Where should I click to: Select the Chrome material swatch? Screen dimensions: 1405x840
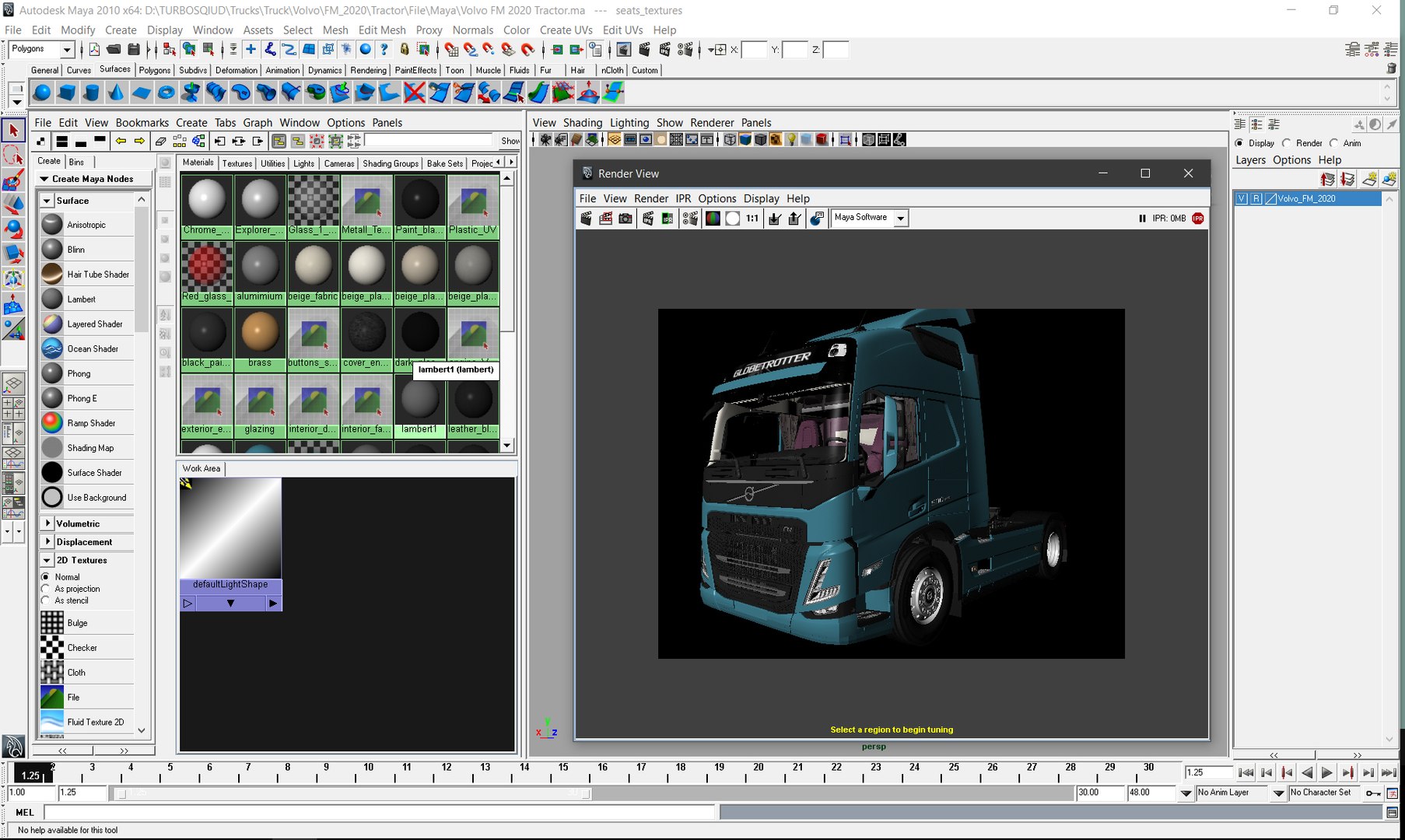[x=206, y=205]
